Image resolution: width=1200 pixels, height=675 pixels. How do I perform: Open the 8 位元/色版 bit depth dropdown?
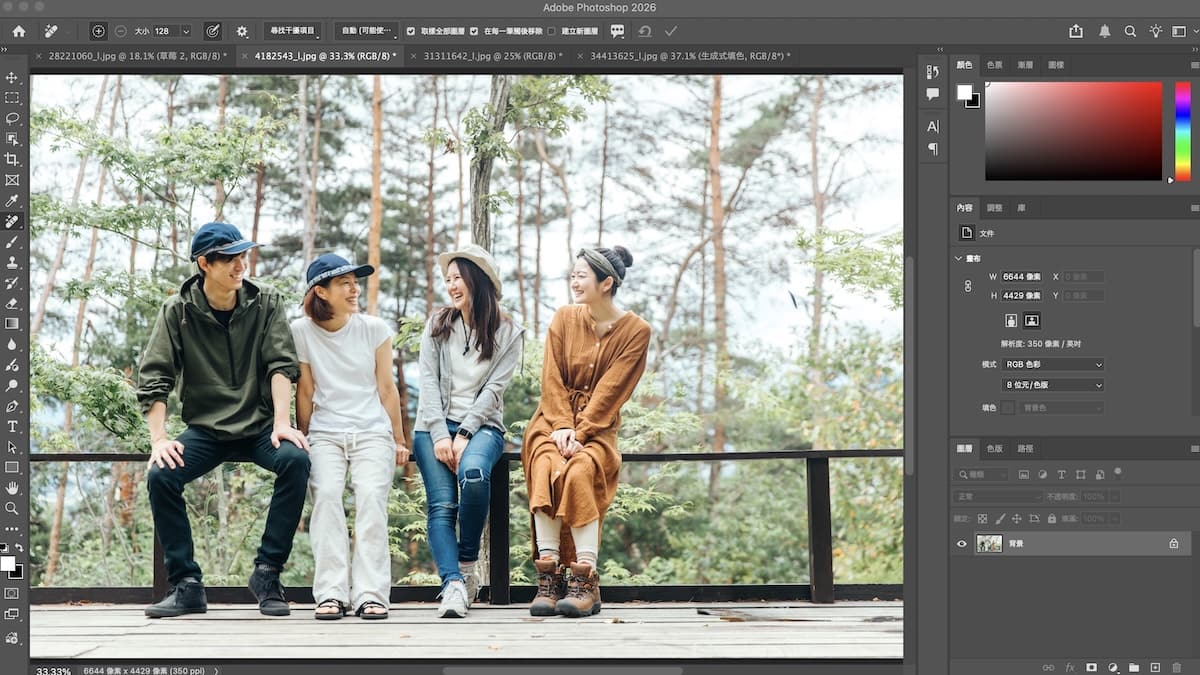1053,385
